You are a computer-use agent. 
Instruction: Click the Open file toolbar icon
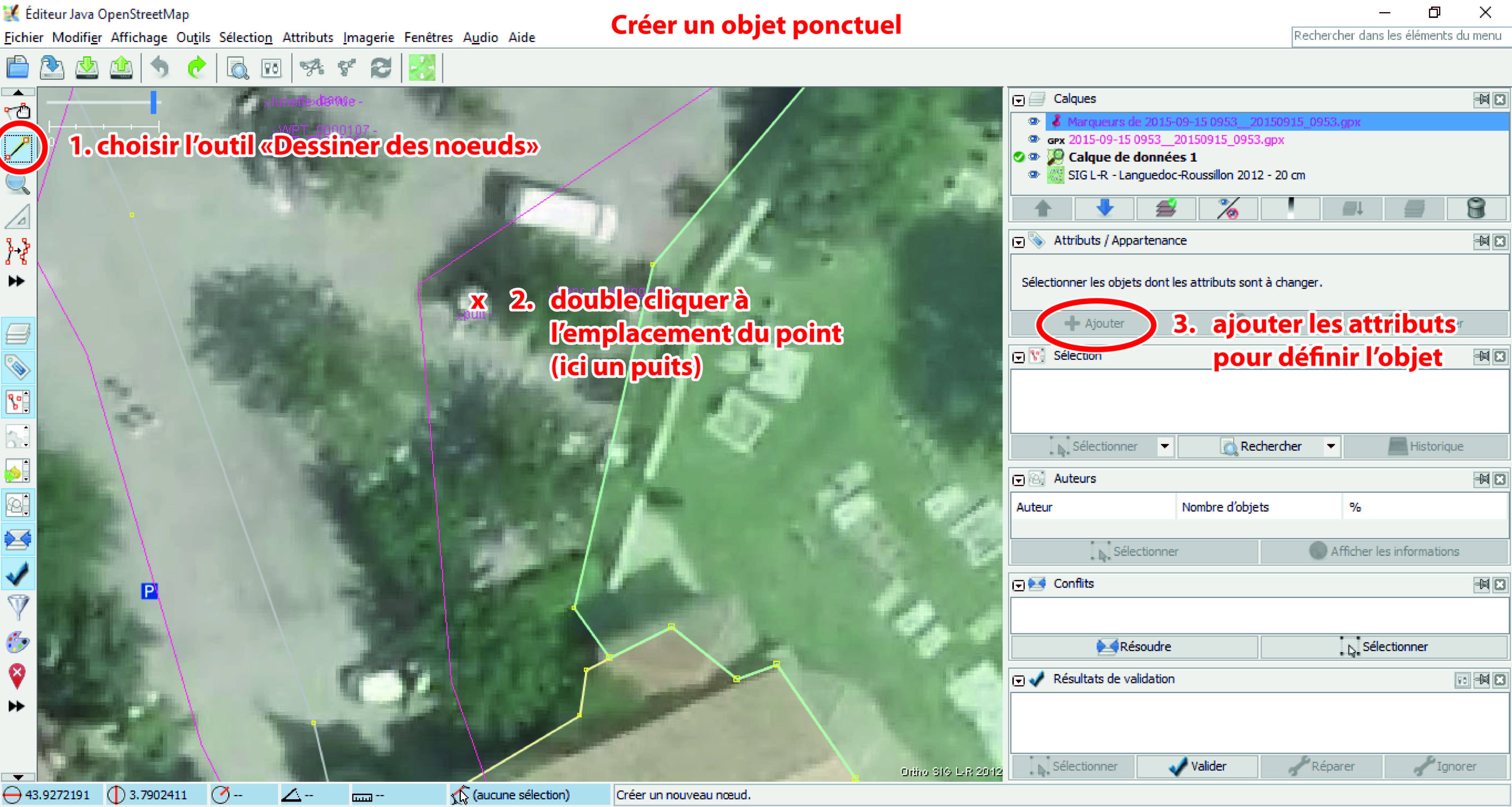click(x=18, y=68)
